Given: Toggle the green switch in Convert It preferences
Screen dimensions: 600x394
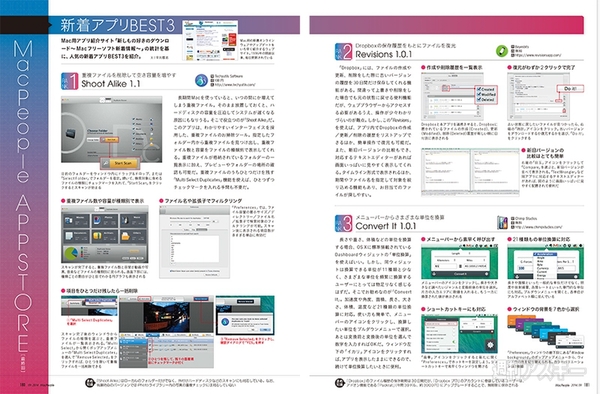Looking at the screenshot, I should tap(453, 341).
